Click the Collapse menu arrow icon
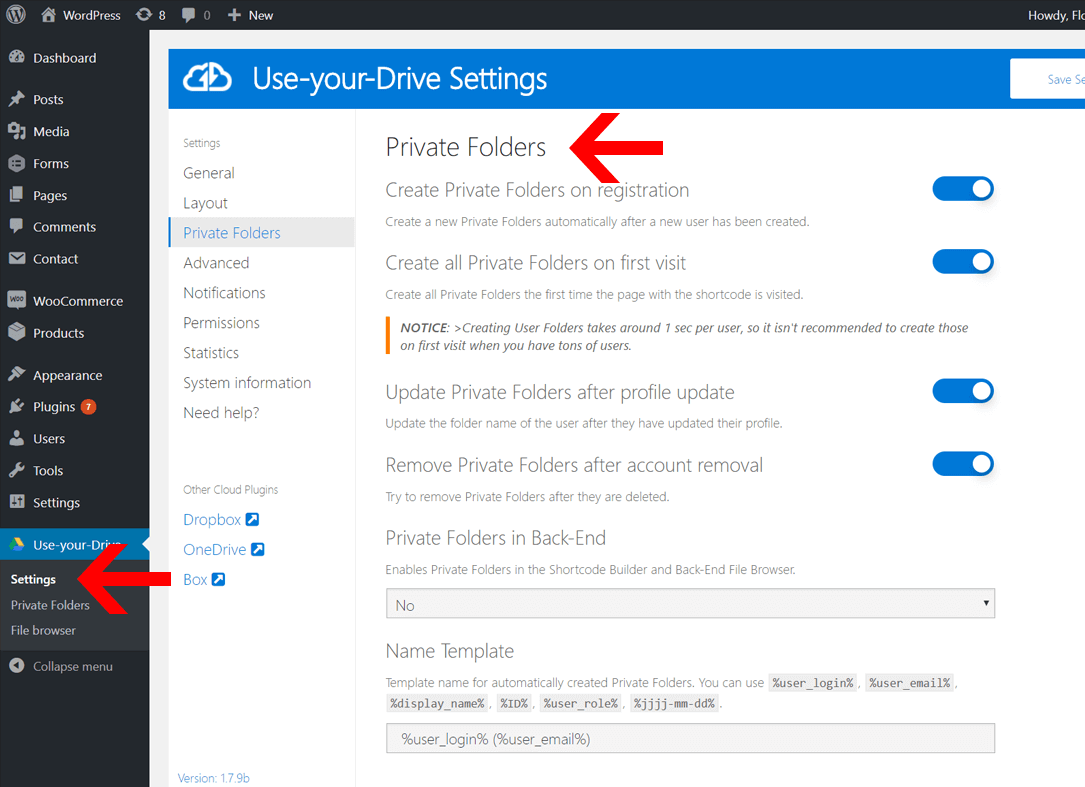The height and width of the screenshot is (787, 1085). (17, 666)
